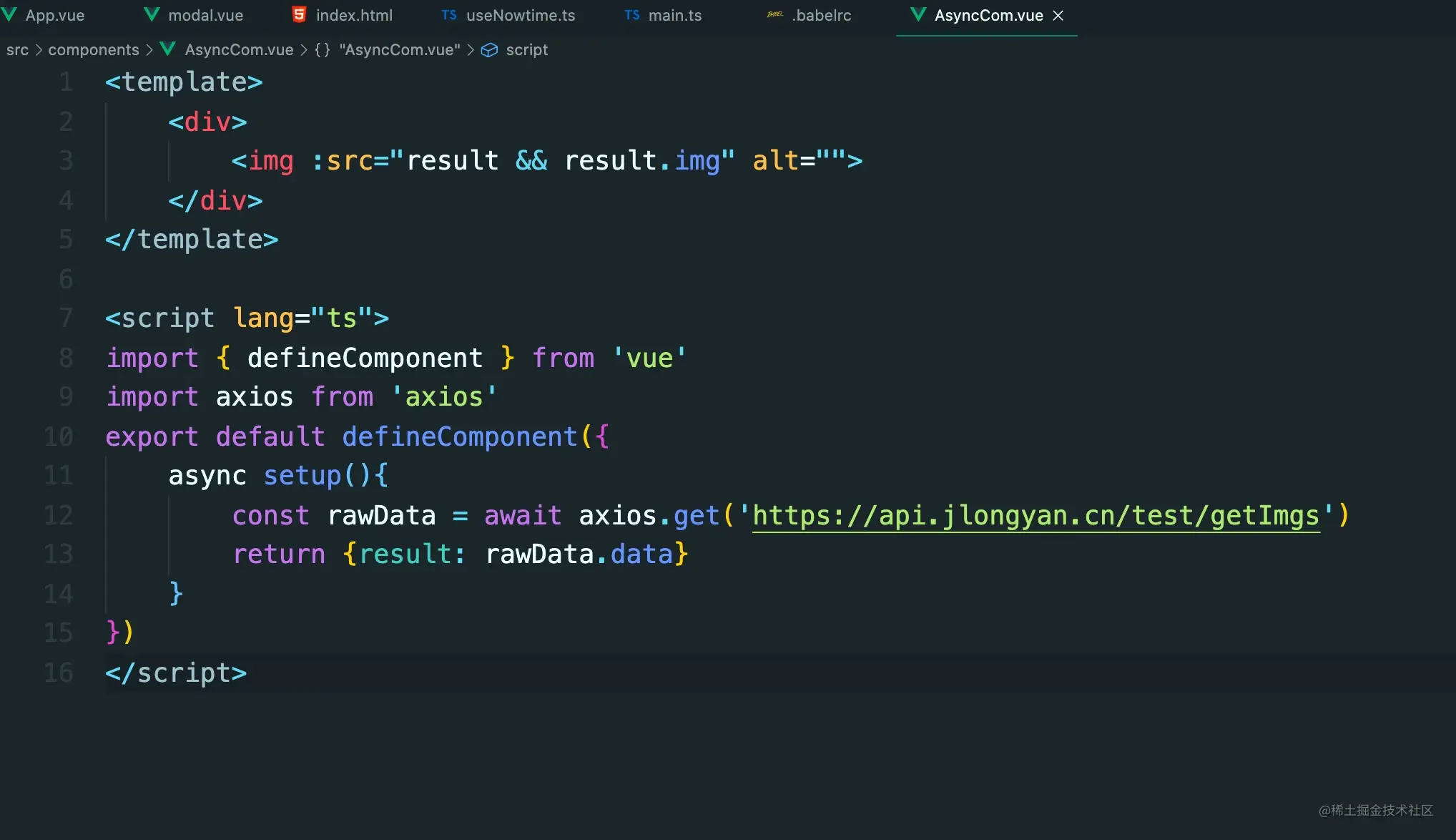Click the async keyword before setup
This screenshot has width=1456, height=840.
tap(207, 476)
